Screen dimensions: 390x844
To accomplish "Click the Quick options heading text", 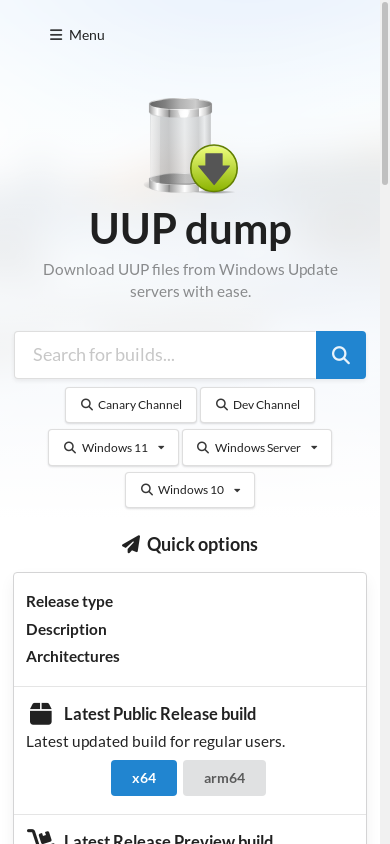I will tap(202, 544).
